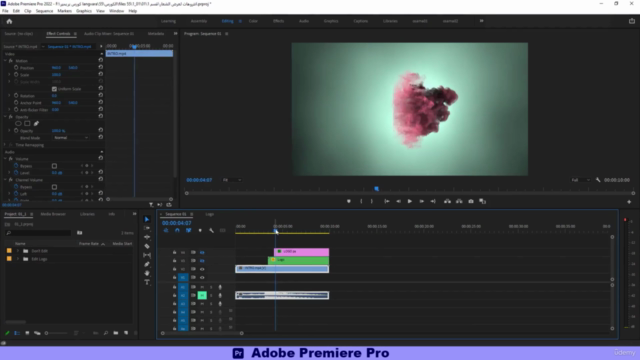Toggle Volume Bypass checkbox
The image size is (640, 360).
[54, 166]
